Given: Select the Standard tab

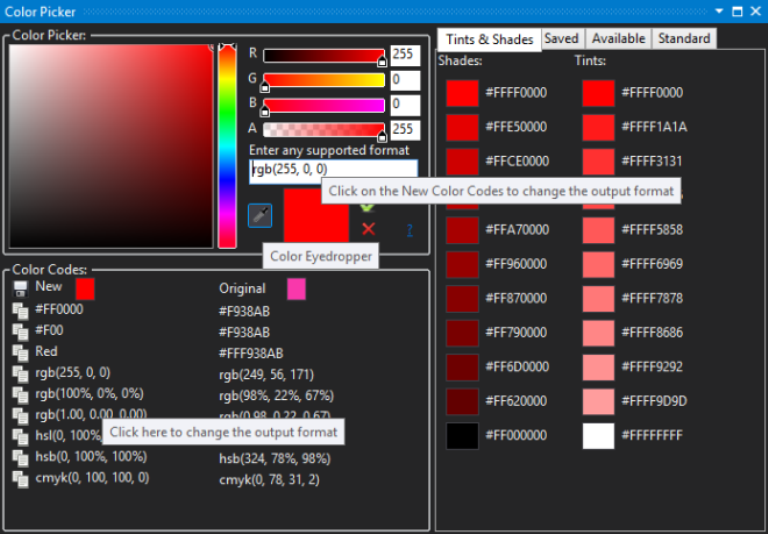Looking at the screenshot, I should pos(684,38).
